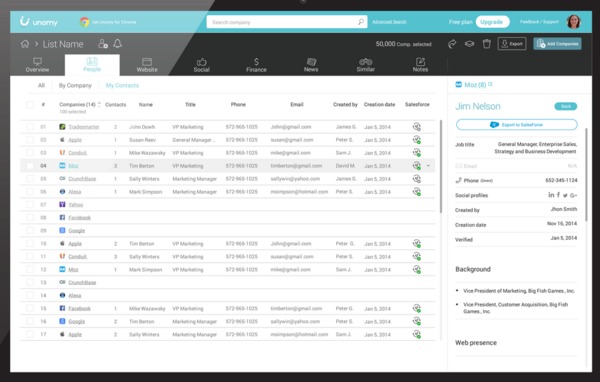Check the box for row 17 Apple
This screenshot has width=600, height=382.
pos(30,334)
